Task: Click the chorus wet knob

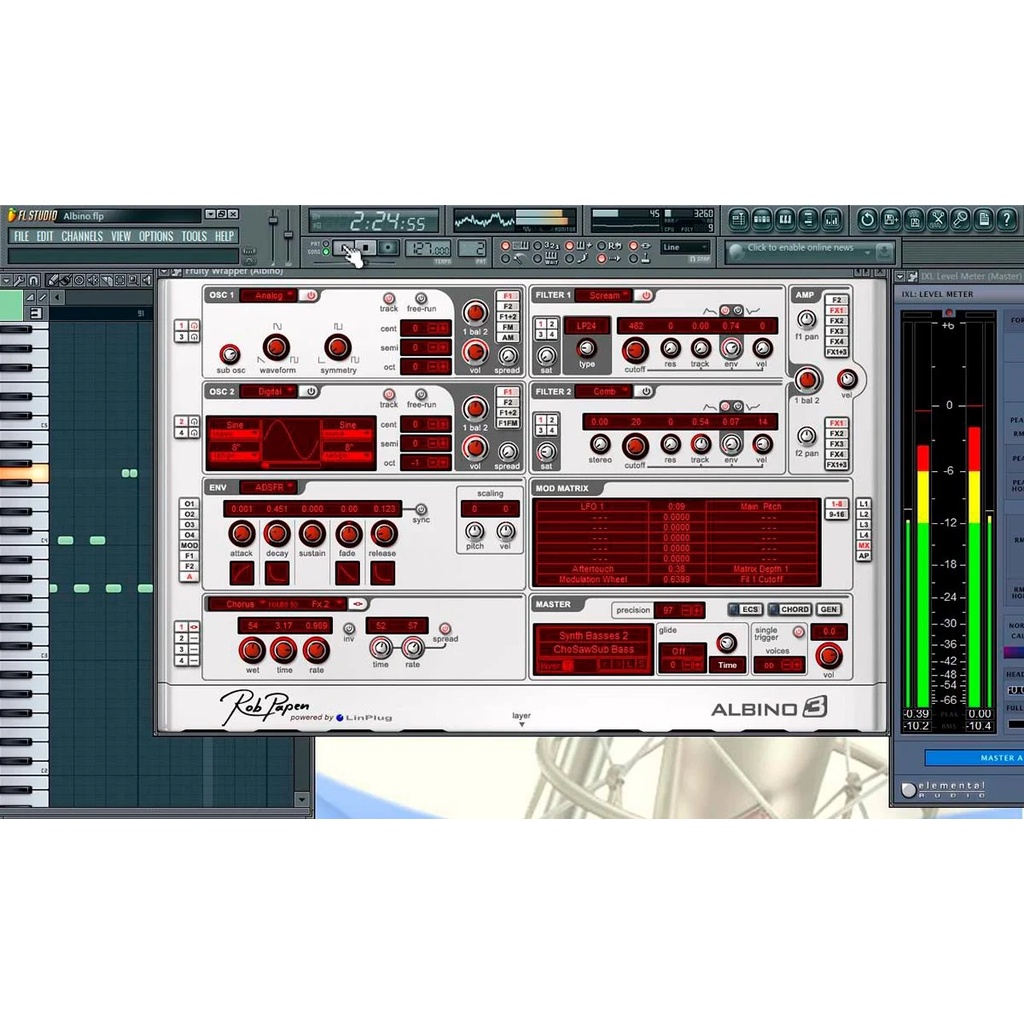Action: 252,650
